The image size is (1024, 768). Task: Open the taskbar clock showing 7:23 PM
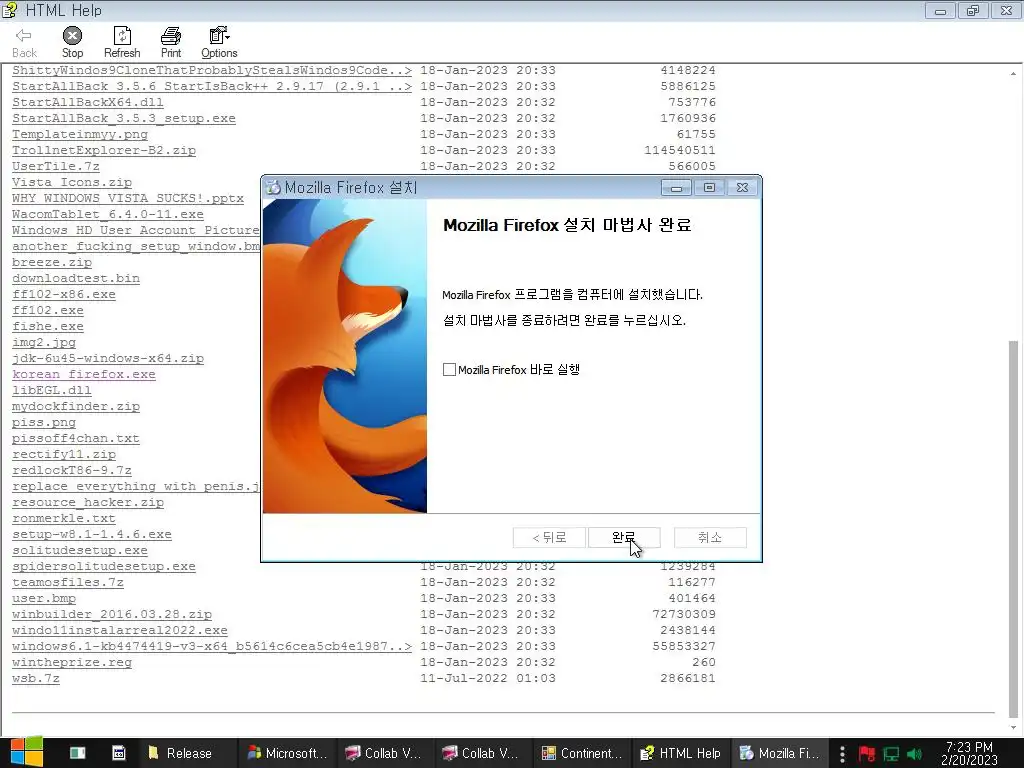969,753
